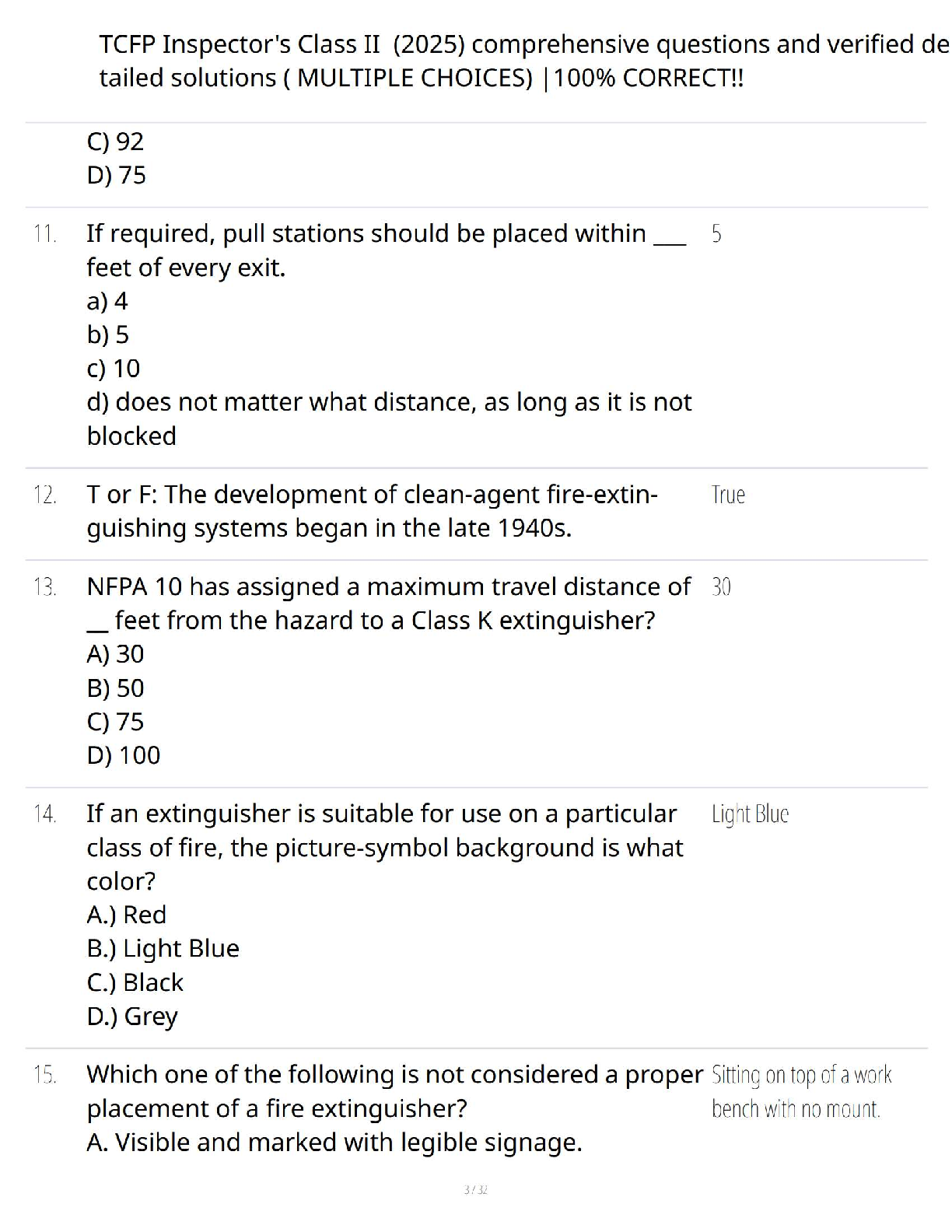The width and height of the screenshot is (952, 1232).
Task: Select option 'A) 30' for Class K distance
Action: (115, 654)
